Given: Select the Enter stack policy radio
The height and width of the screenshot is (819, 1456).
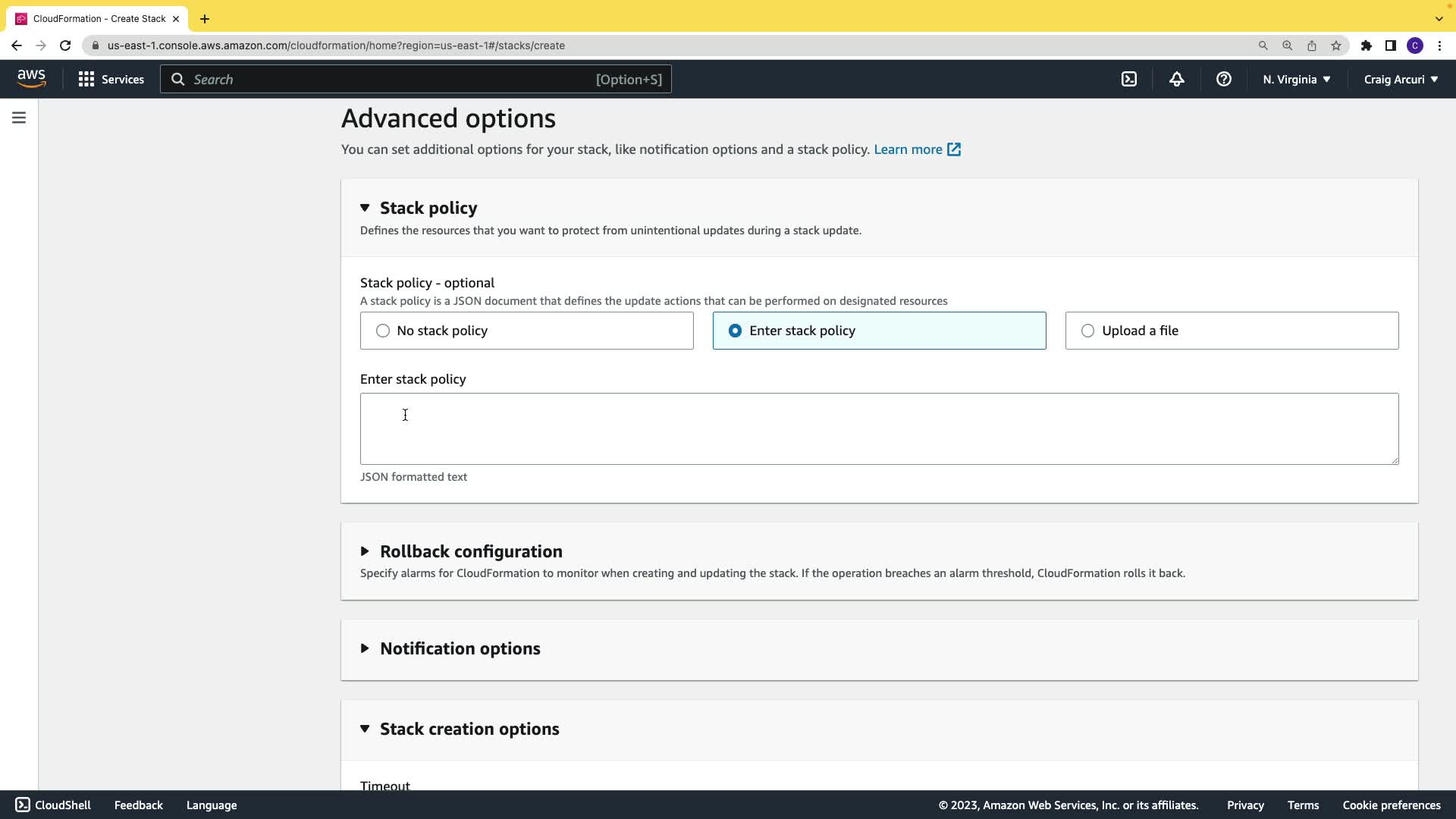Looking at the screenshot, I should (x=735, y=331).
